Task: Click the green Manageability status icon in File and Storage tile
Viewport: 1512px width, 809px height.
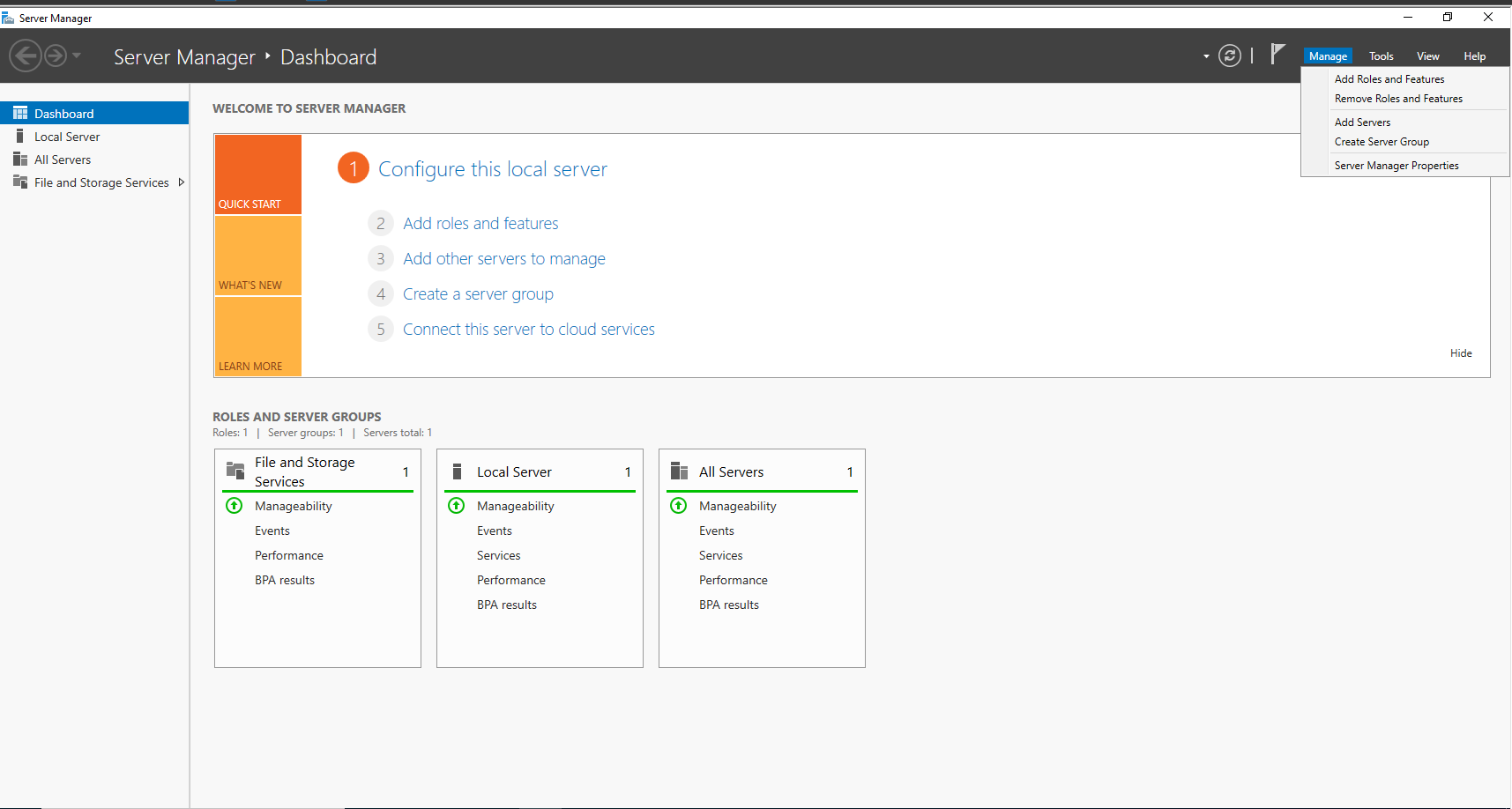Action: [x=235, y=506]
